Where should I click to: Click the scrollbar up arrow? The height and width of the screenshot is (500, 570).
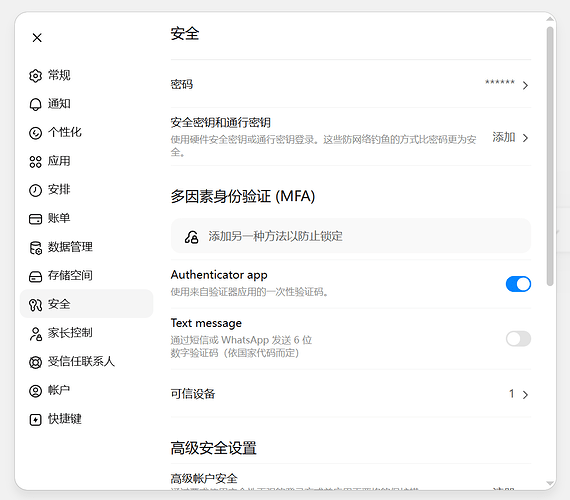550,20
